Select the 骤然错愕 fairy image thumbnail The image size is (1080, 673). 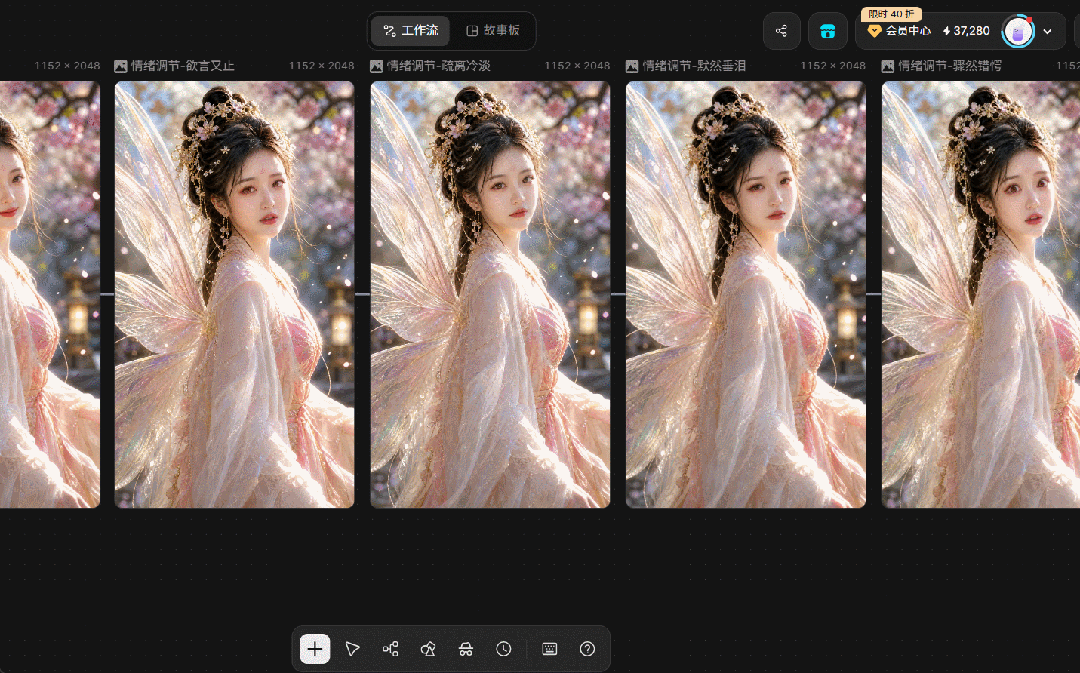click(981, 295)
